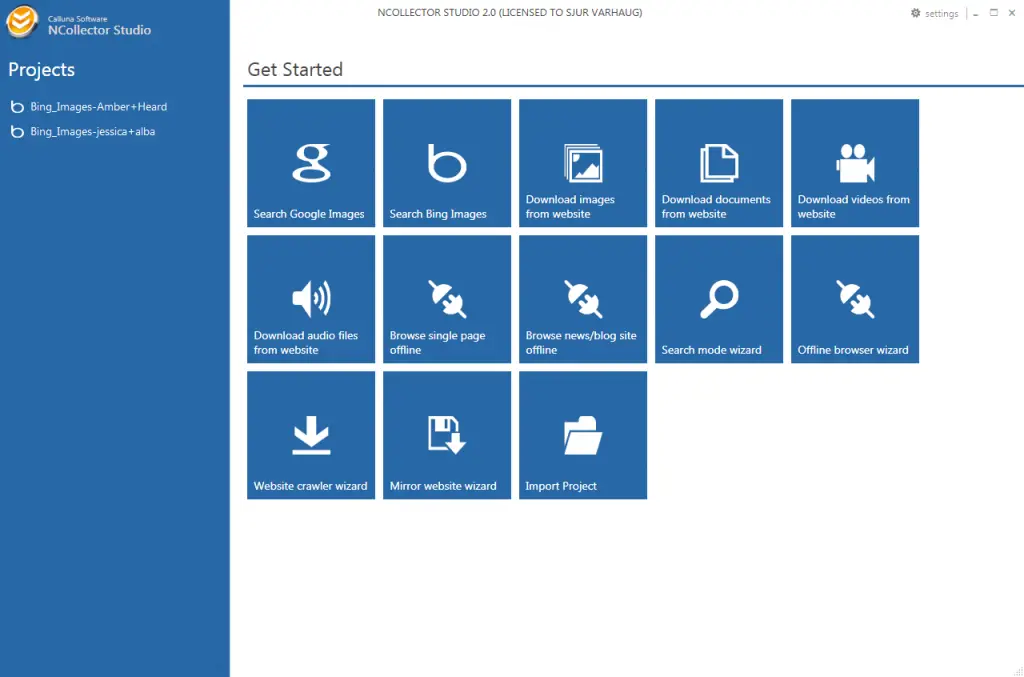1024x677 pixels.
Task: Open the Search Google Images tile
Action: pyautogui.click(x=310, y=163)
